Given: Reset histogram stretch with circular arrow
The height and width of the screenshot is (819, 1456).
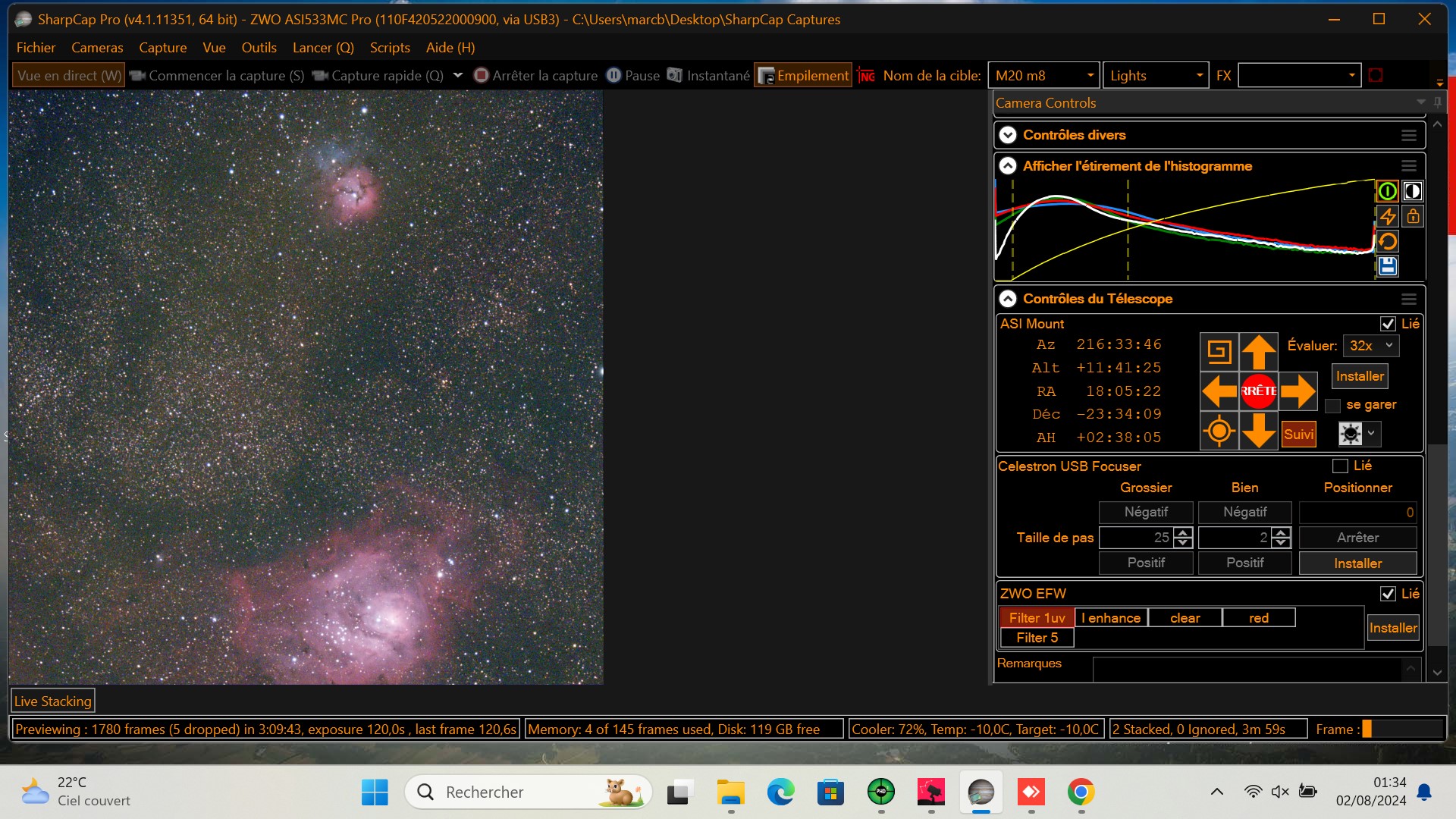Looking at the screenshot, I should click(x=1387, y=241).
